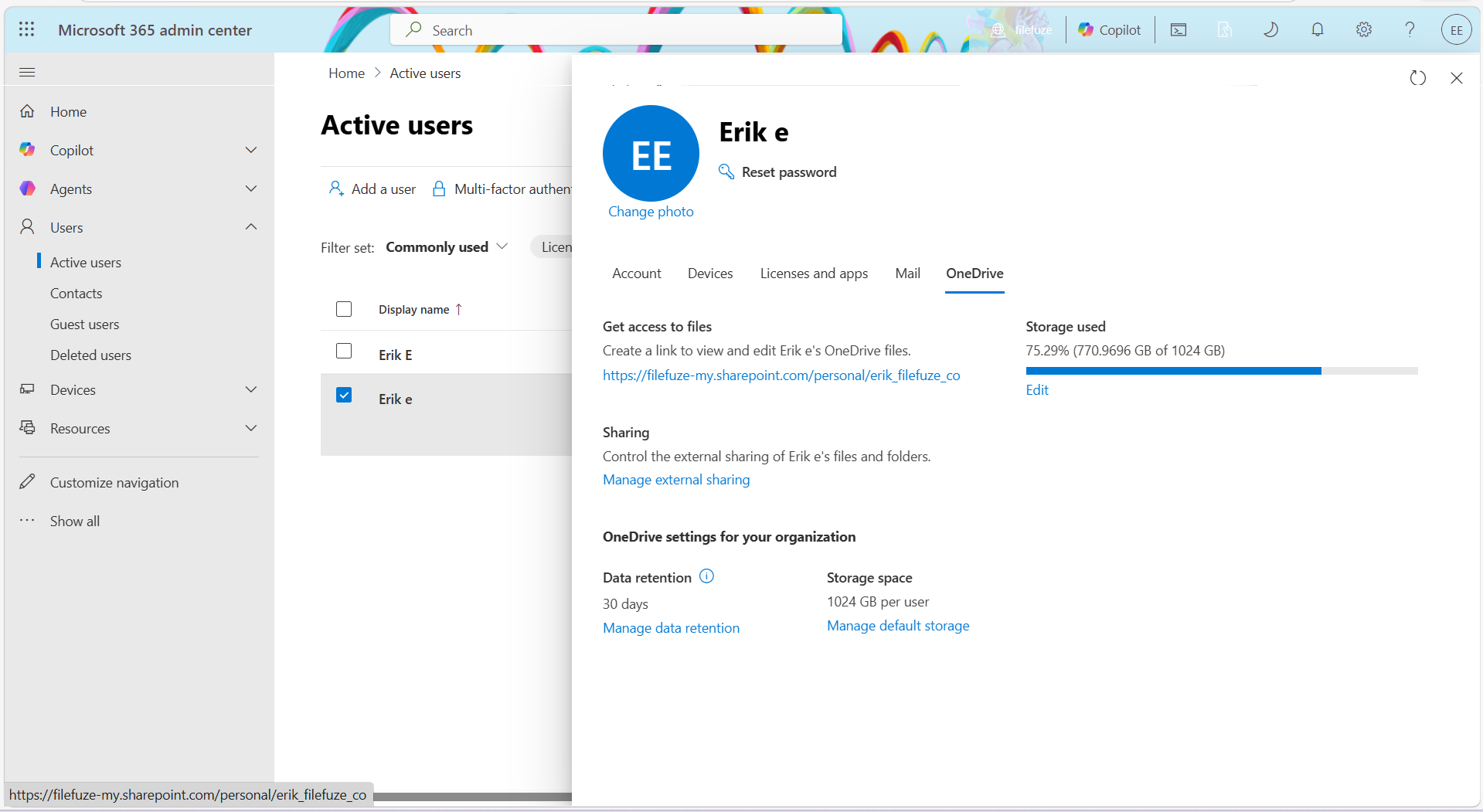Open settings gear icon
This screenshot has height=812, width=1483.
[x=1364, y=30]
